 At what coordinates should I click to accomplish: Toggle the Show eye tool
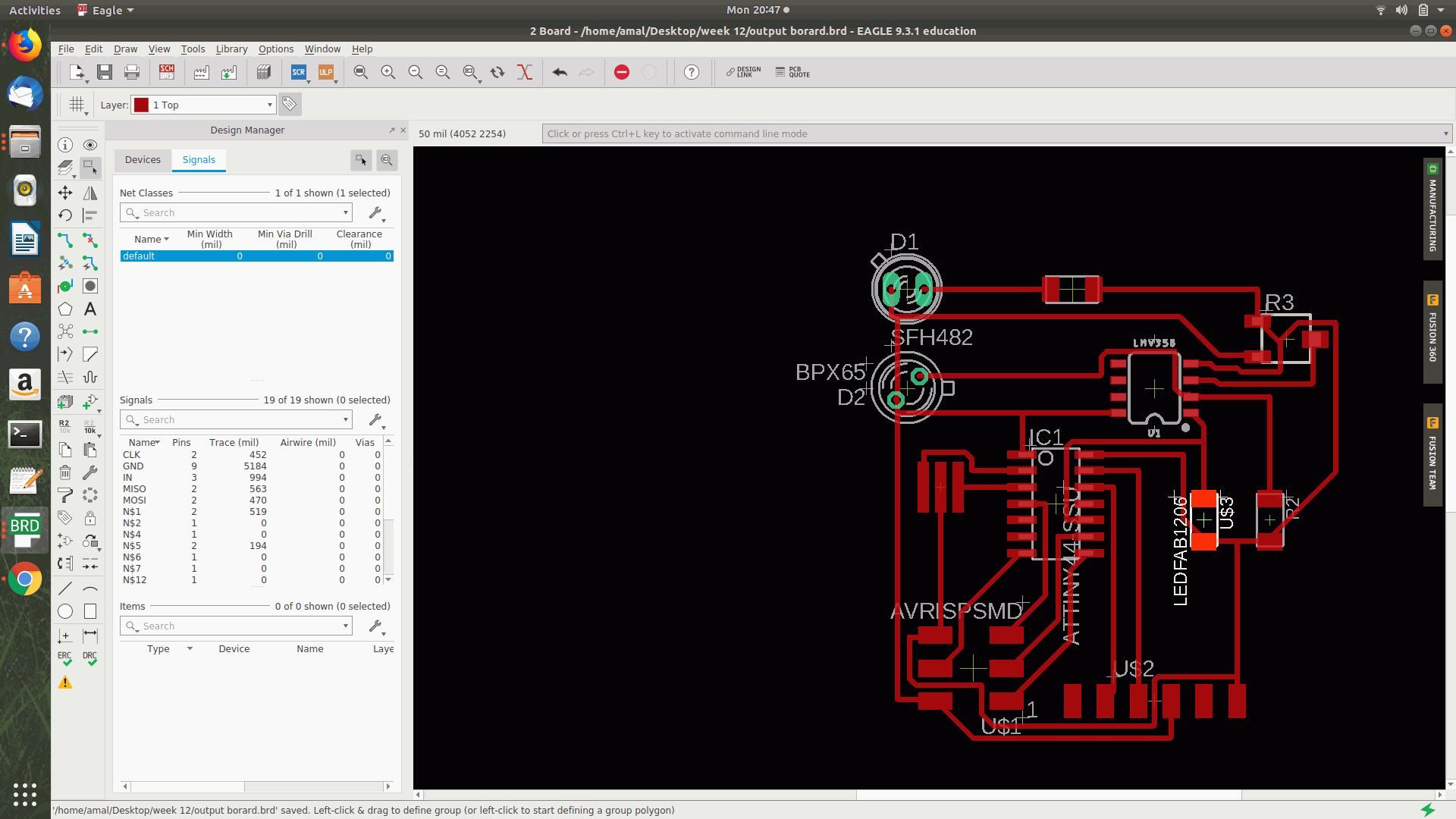[x=90, y=145]
